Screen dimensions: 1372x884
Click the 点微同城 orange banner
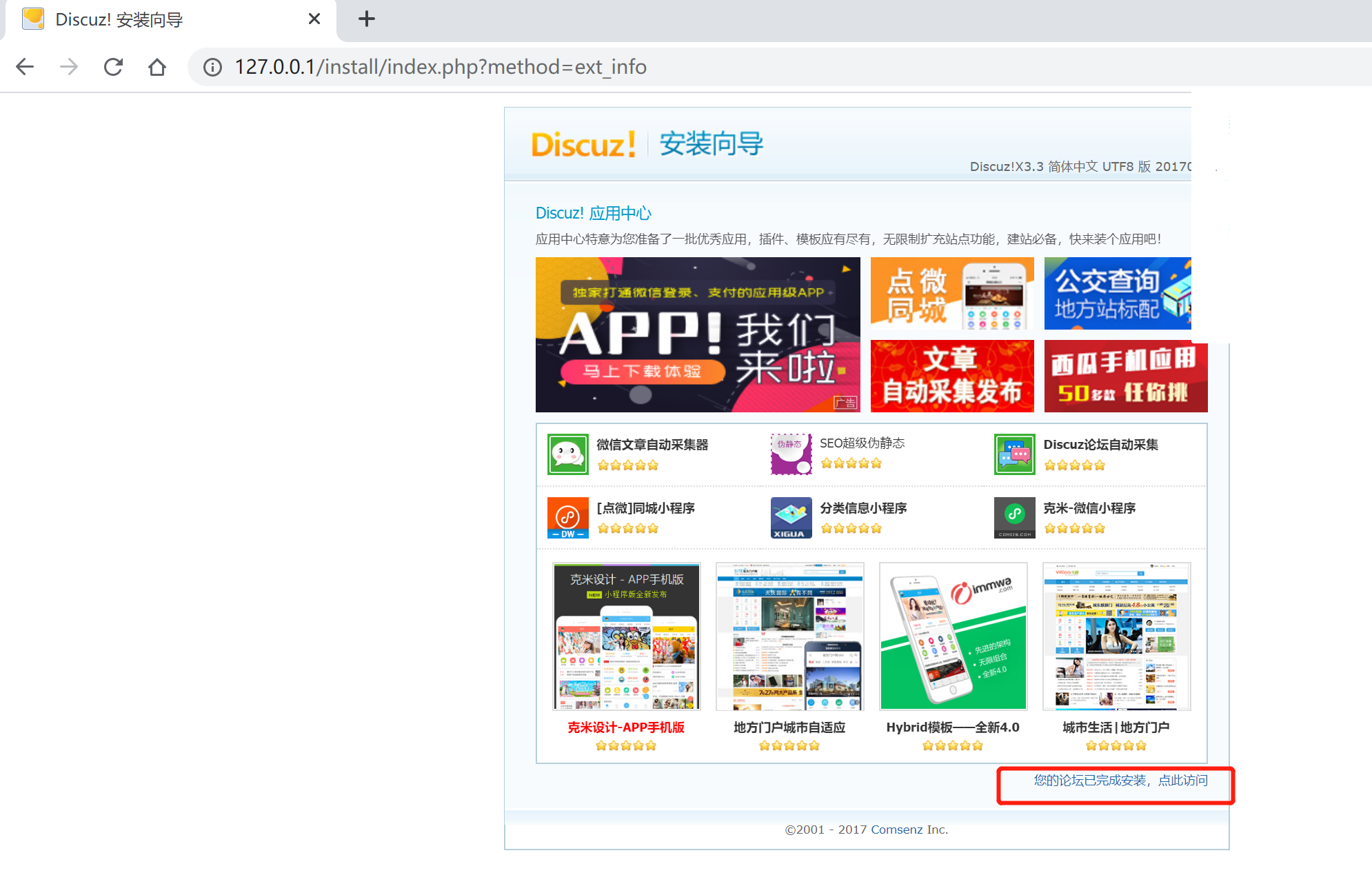(x=951, y=293)
